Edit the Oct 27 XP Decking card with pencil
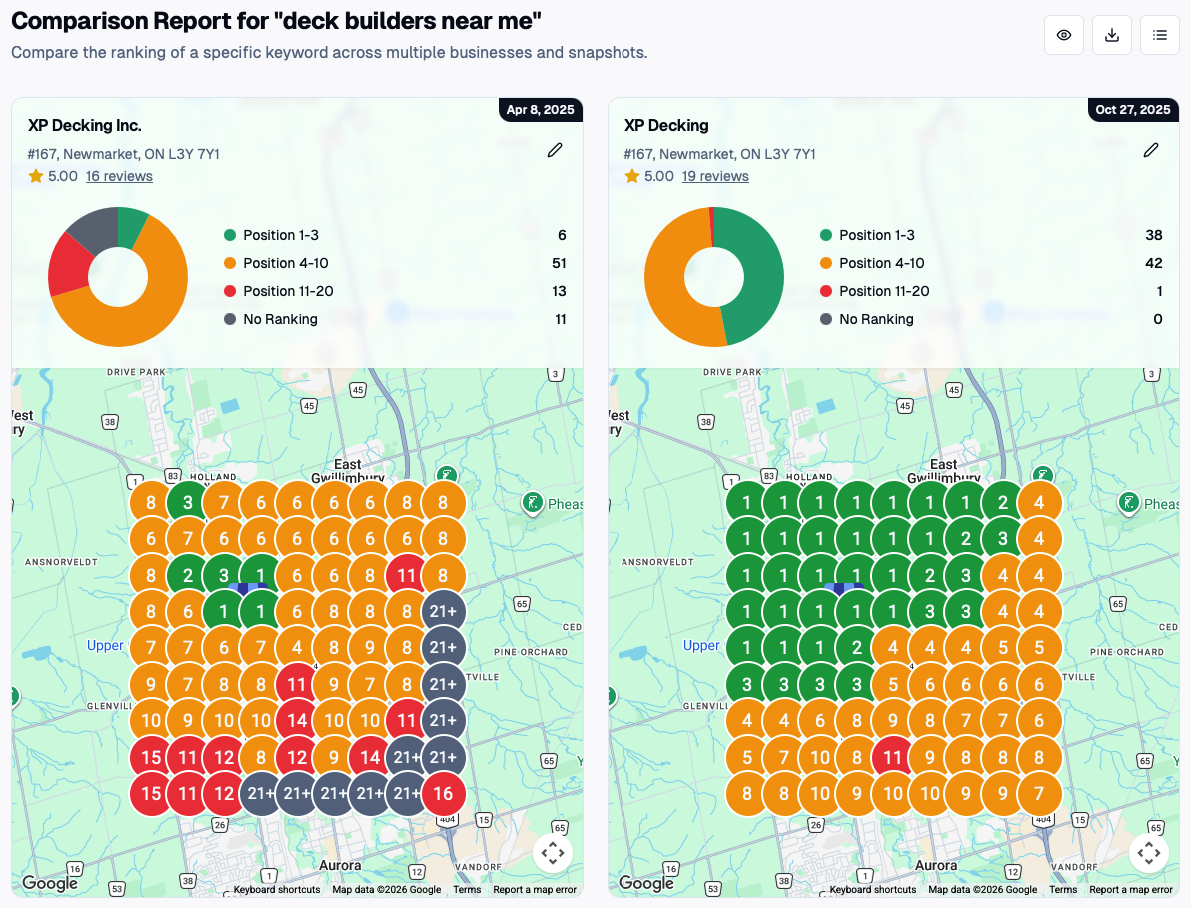The height and width of the screenshot is (908, 1191). click(x=1152, y=150)
